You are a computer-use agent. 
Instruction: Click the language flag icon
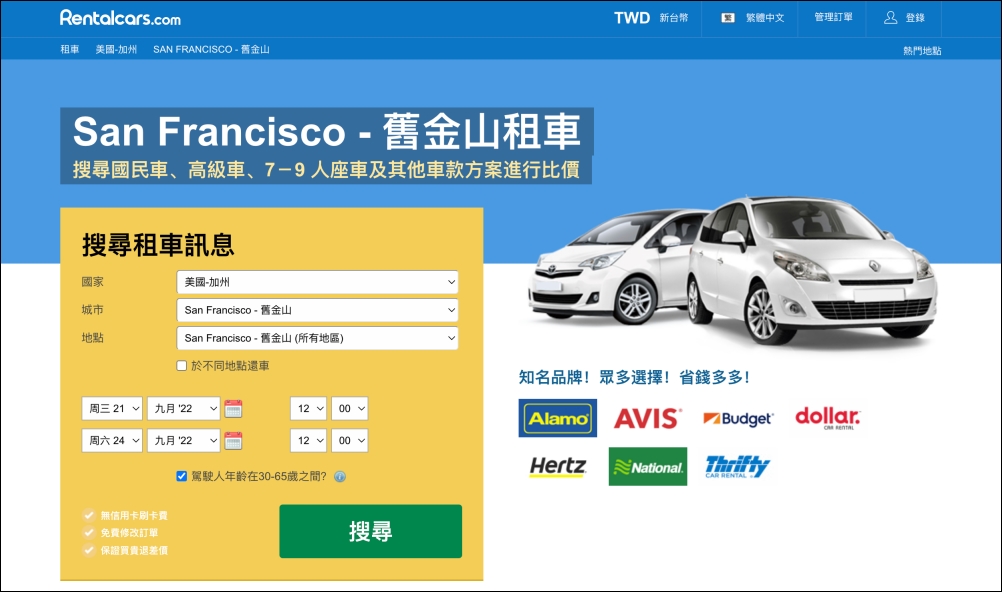(x=728, y=18)
